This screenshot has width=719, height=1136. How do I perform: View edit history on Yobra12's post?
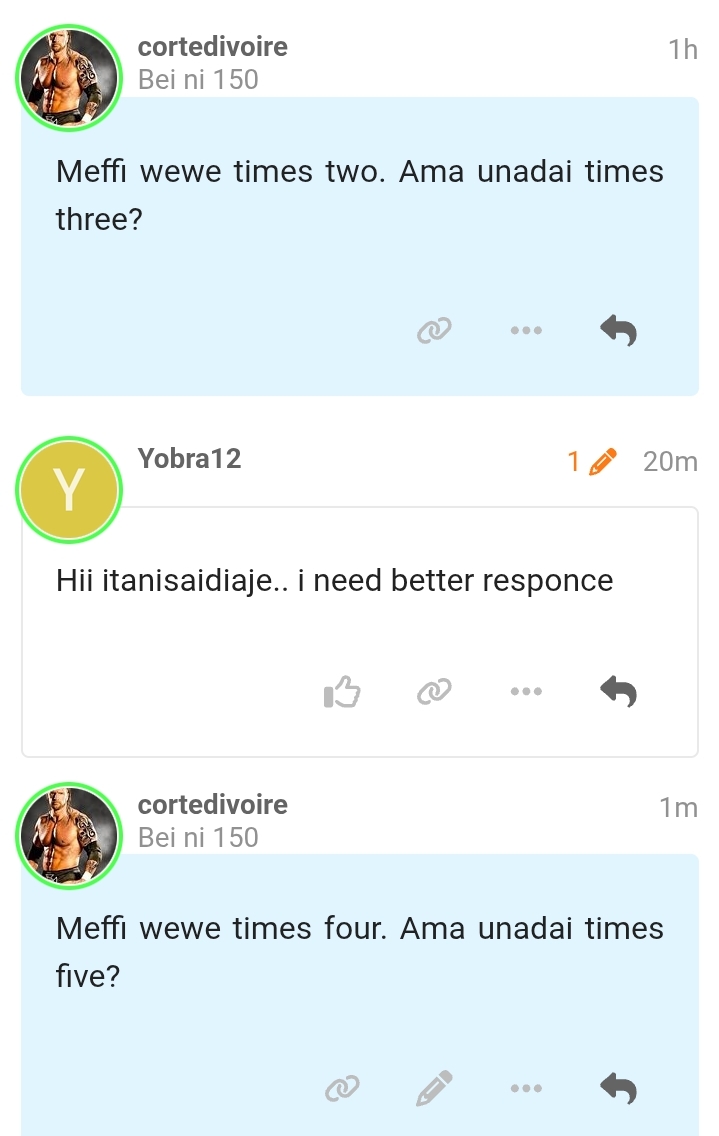[590, 461]
